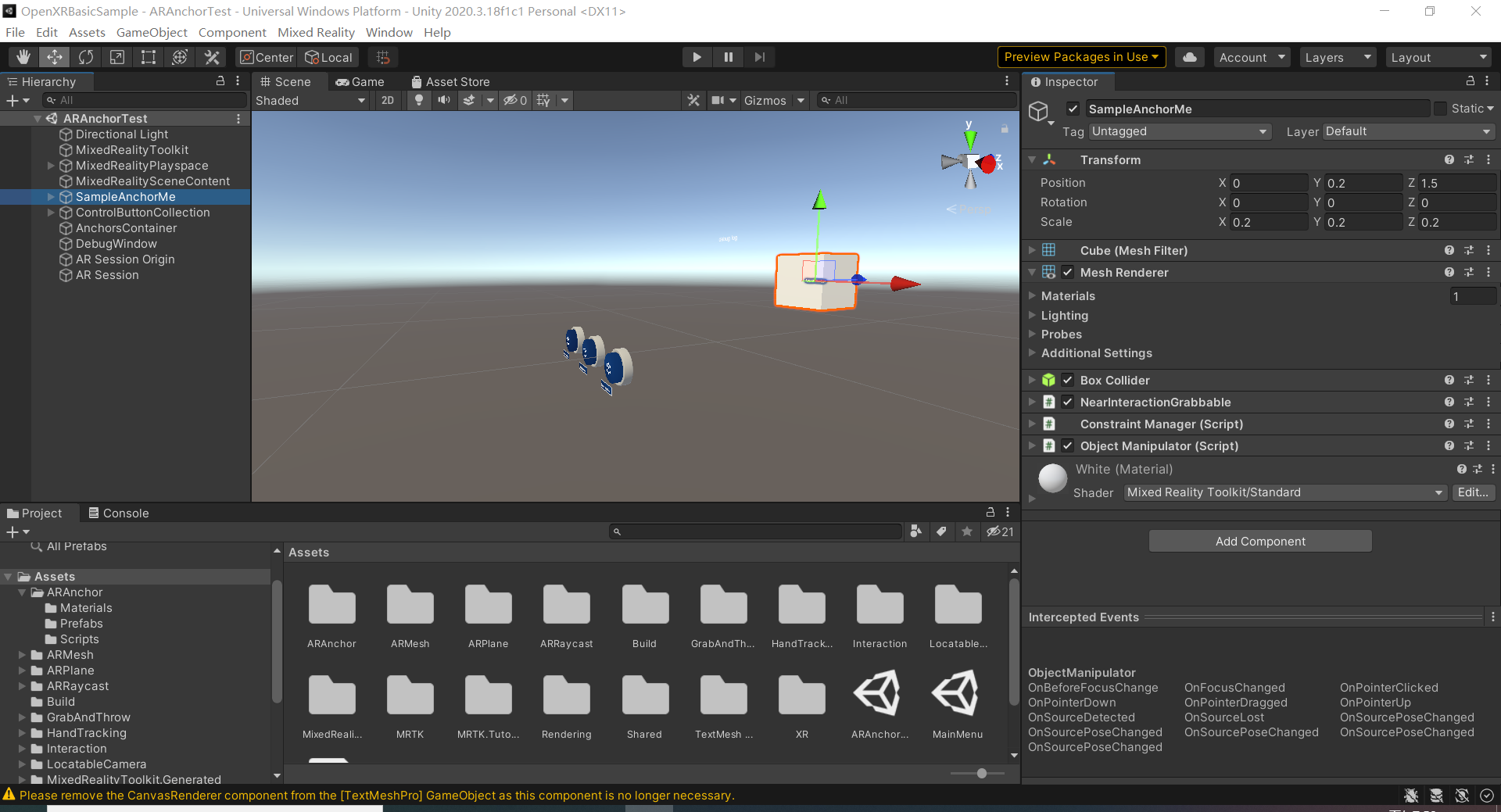
Task: Toggle 2D view mode
Action: pos(388,100)
